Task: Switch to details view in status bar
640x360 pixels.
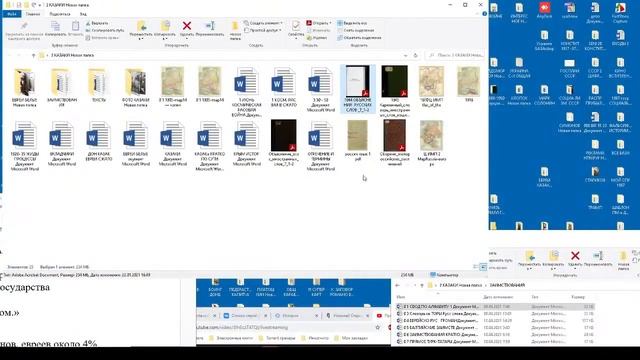Action: point(476,267)
